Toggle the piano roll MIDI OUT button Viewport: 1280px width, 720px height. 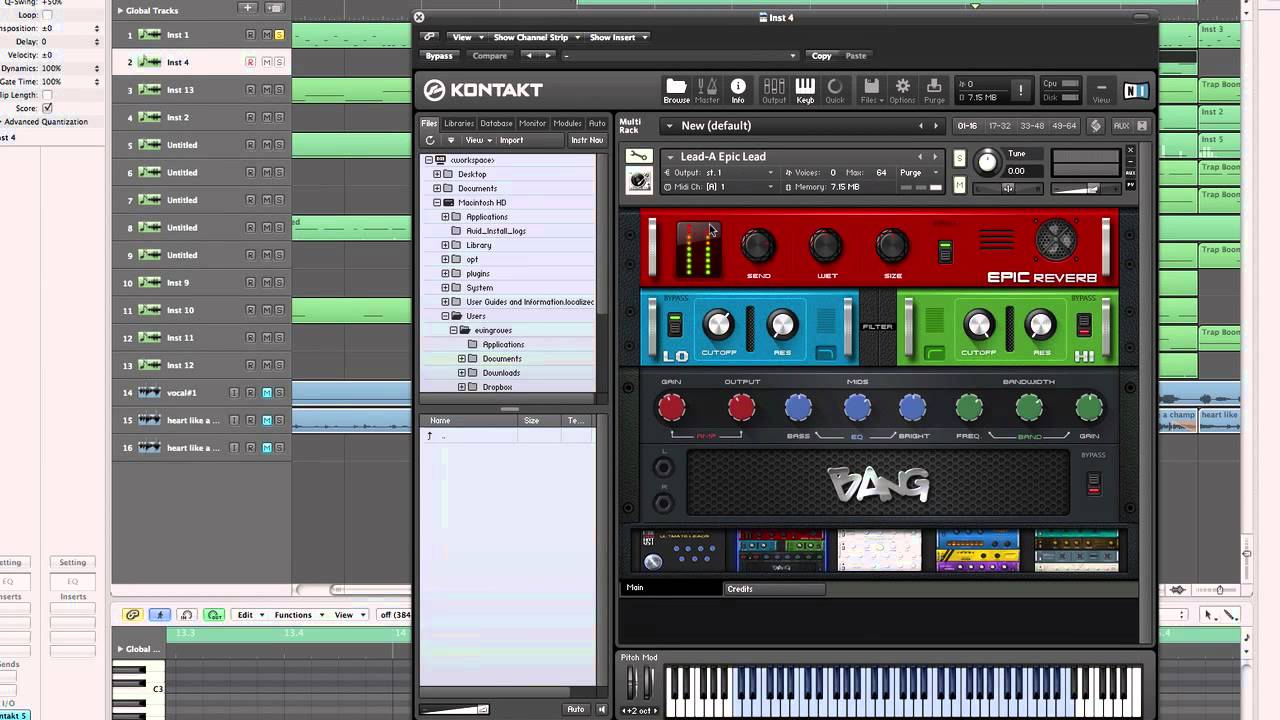pos(214,615)
